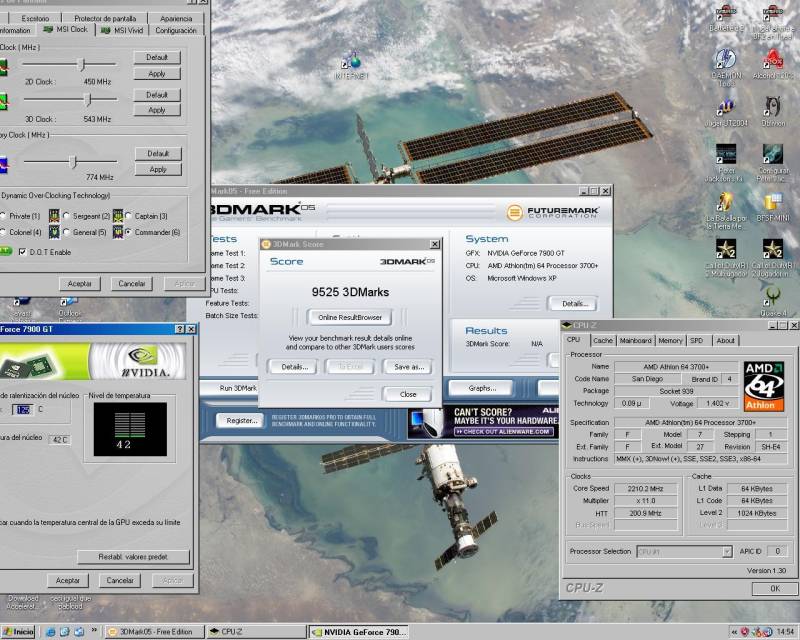Open the Configurar Peter Jackson shortcut
The width and height of the screenshot is (800, 640).
click(773, 162)
